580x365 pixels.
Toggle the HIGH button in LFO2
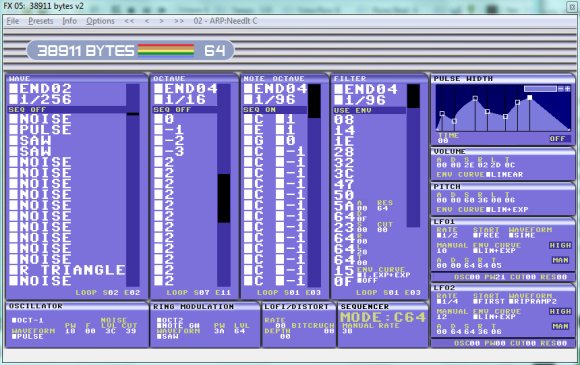click(560, 311)
